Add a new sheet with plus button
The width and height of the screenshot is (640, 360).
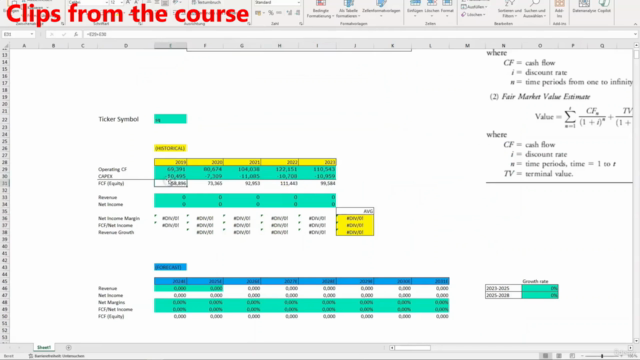coord(69,348)
